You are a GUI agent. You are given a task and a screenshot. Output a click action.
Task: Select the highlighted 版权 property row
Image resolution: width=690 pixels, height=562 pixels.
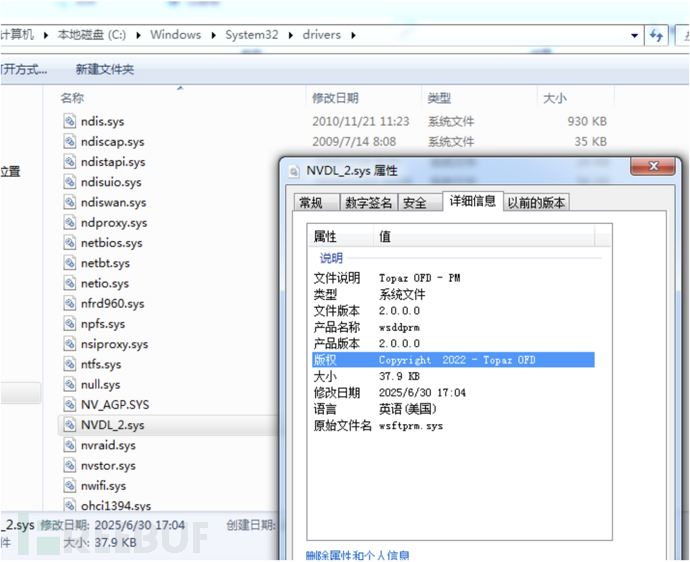tap(453, 360)
